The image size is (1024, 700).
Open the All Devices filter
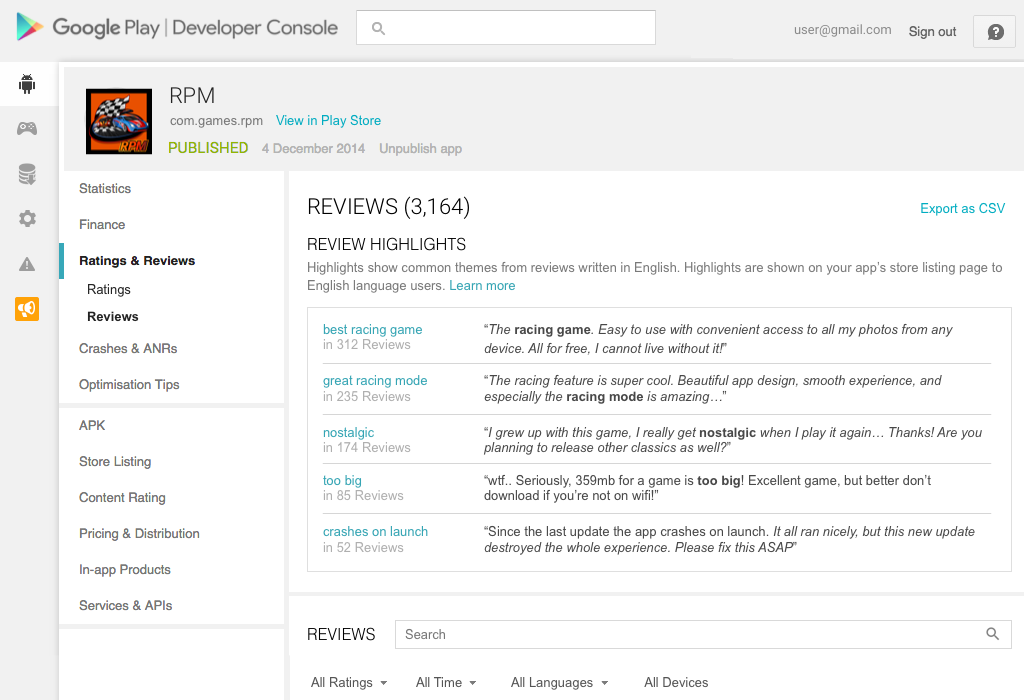coord(676,682)
